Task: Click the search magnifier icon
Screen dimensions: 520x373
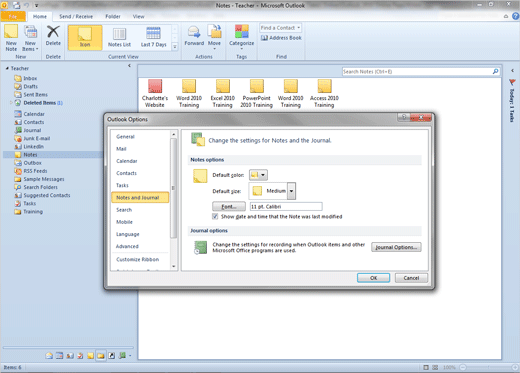Action: [496, 71]
